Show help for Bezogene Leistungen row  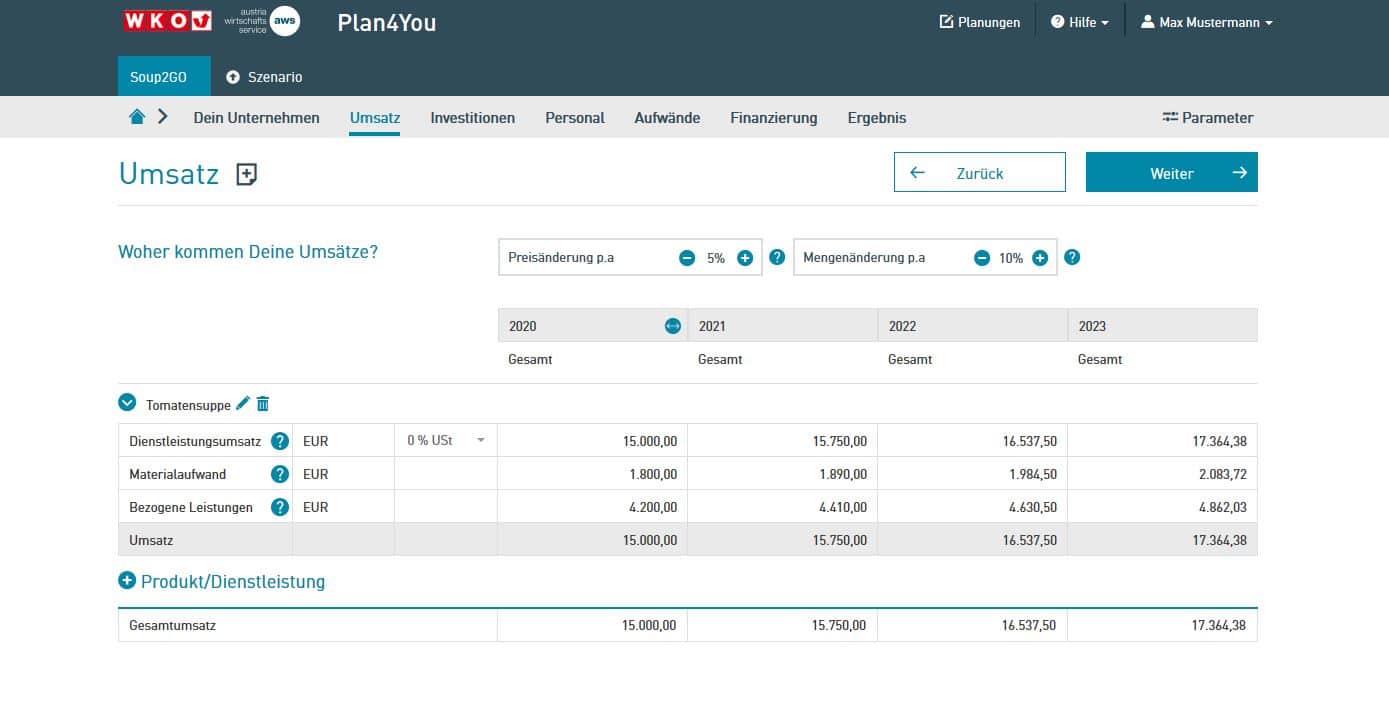[x=280, y=507]
